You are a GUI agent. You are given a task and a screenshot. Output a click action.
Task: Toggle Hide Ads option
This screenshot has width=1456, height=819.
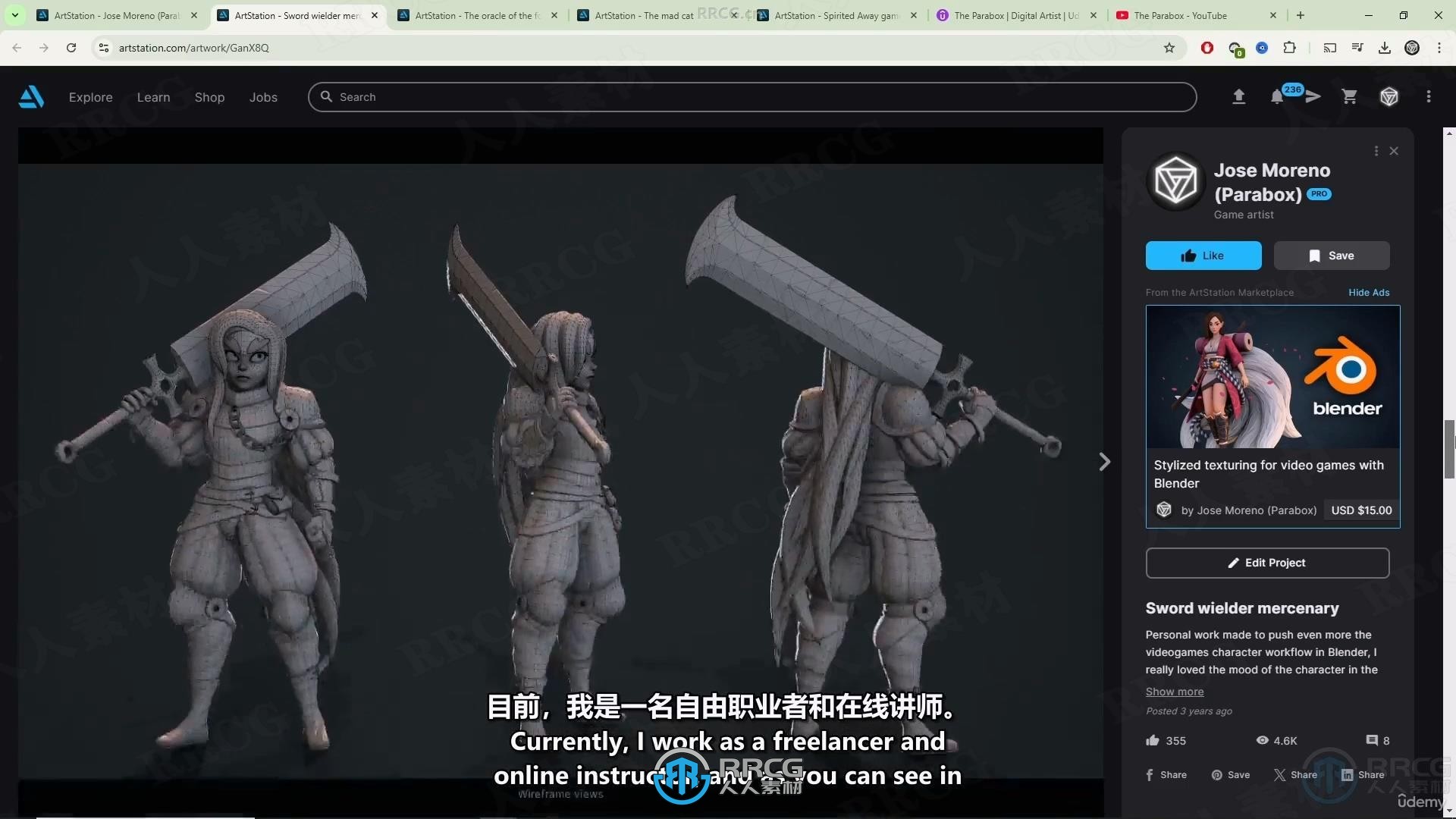click(x=1369, y=292)
